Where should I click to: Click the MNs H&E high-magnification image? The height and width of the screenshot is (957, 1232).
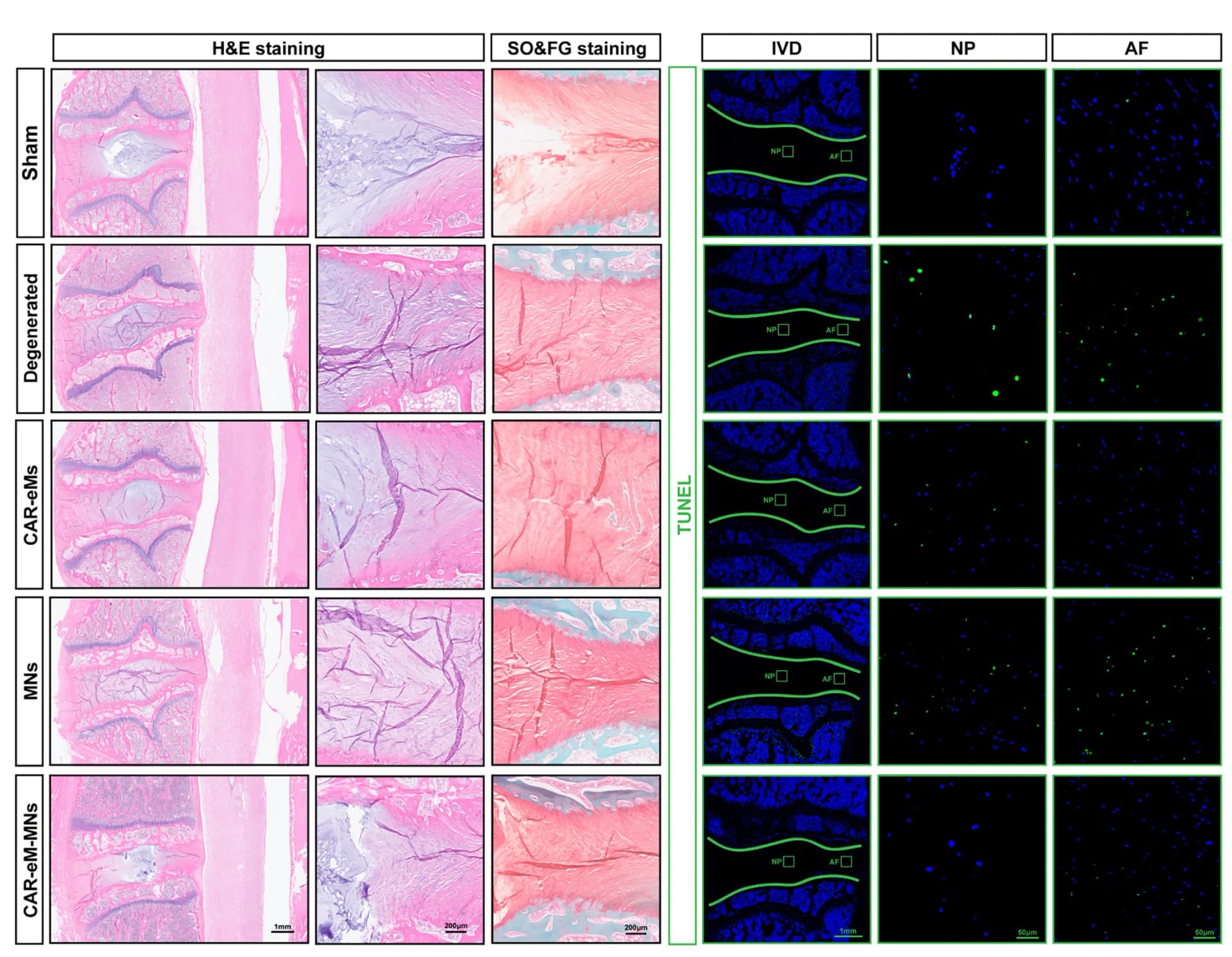pyautogui.click(x=400, y=681)
